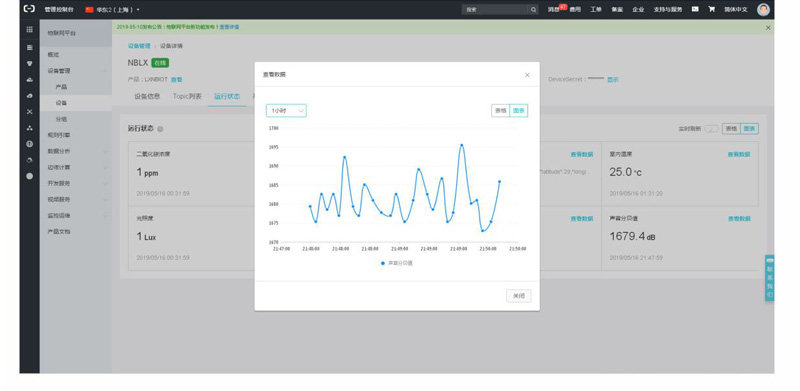Close the 查看数据 dialog with X

coord(527,75)
